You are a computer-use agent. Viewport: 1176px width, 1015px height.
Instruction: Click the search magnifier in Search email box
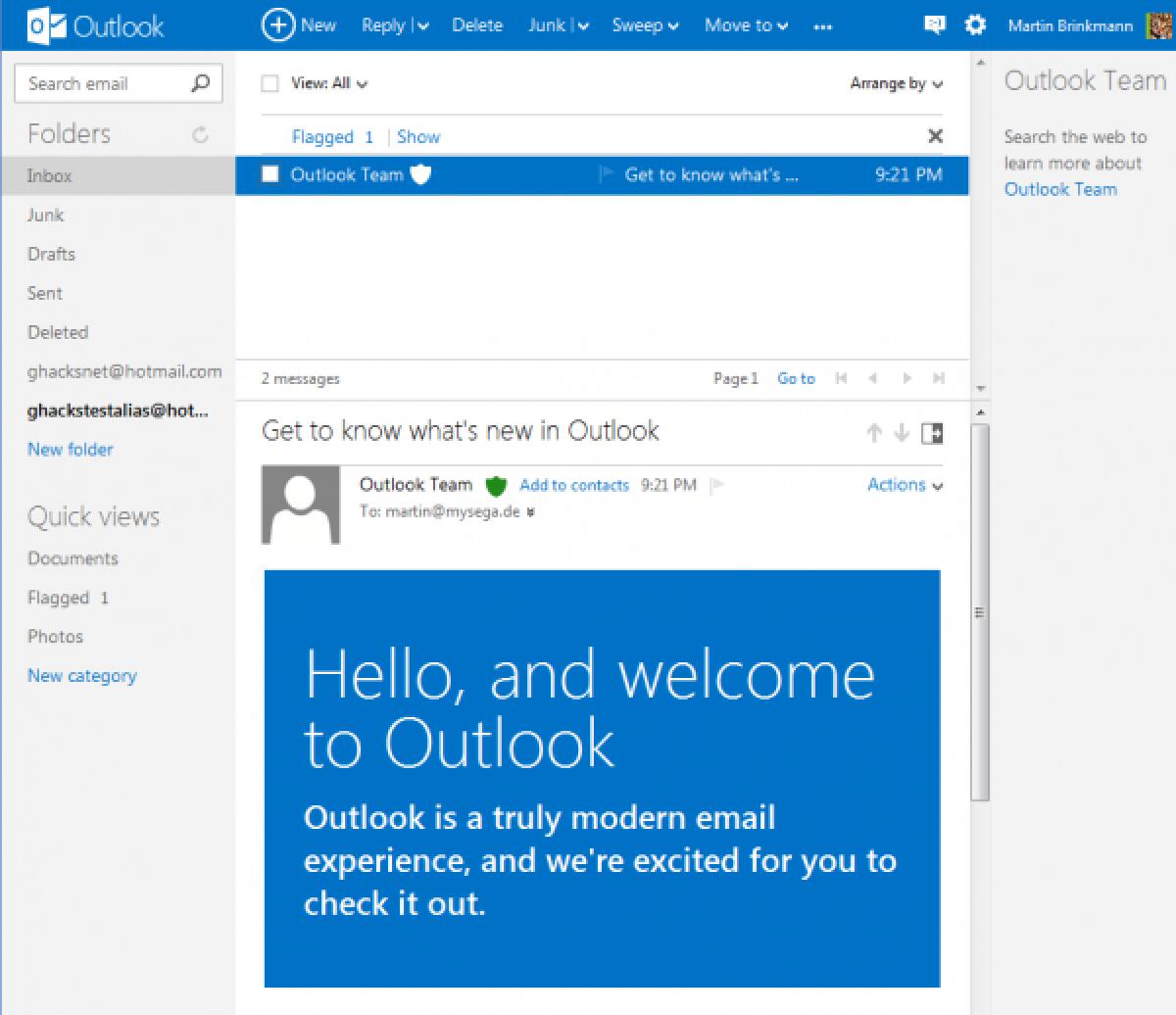pos(201,83)
